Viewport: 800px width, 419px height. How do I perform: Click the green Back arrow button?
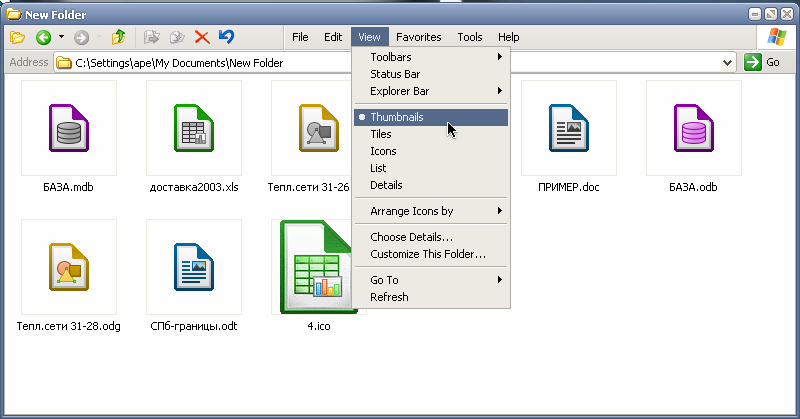tap(43, 37)
